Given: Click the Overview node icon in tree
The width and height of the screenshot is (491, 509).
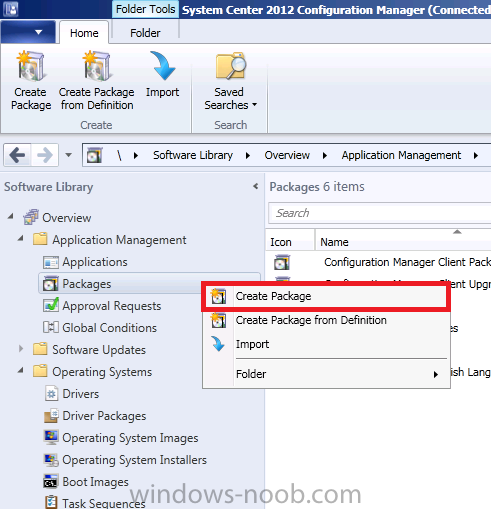Looking at the screenshot, I should click(31, 217).
